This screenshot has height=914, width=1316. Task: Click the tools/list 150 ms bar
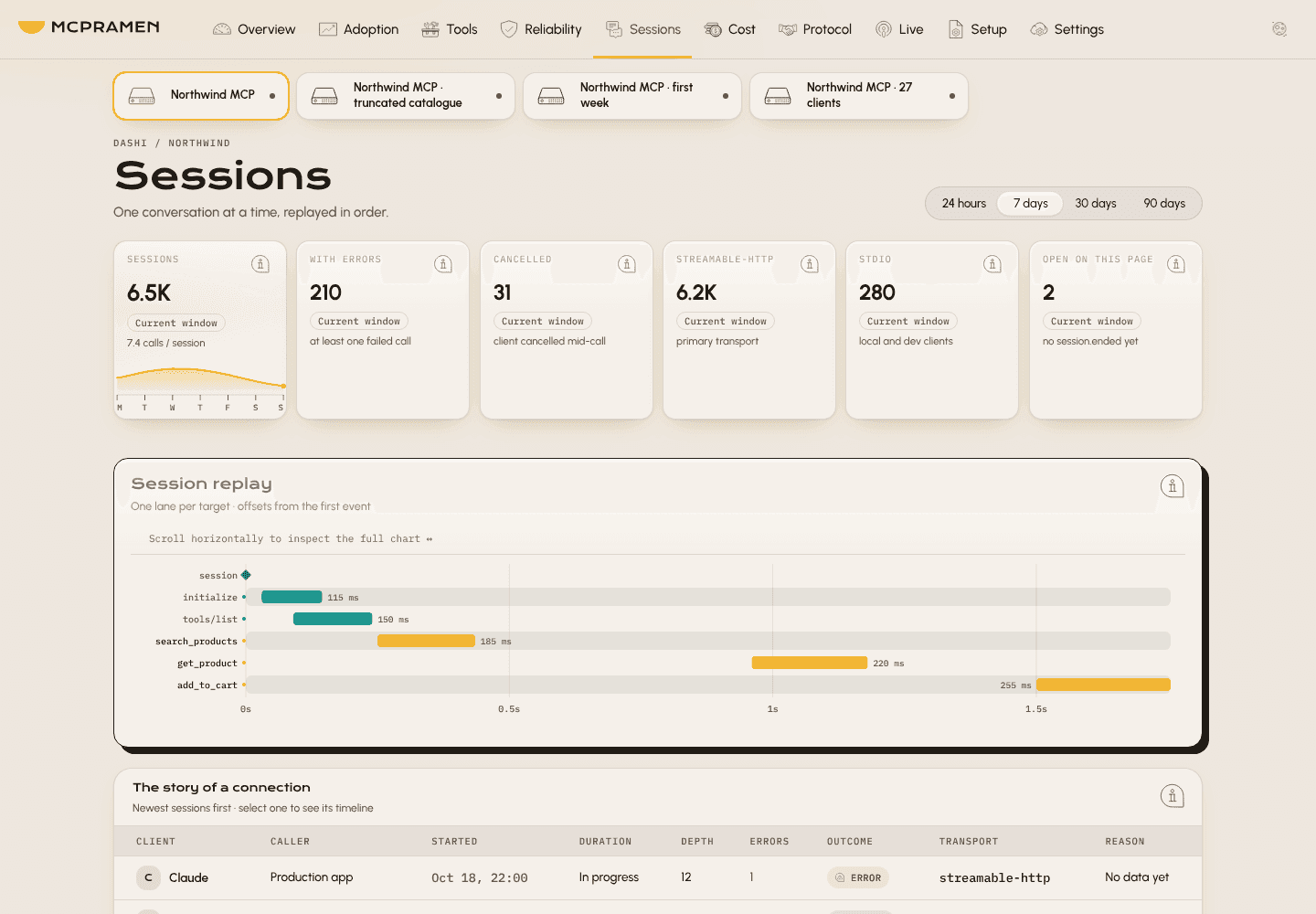(x=333, y=619)
